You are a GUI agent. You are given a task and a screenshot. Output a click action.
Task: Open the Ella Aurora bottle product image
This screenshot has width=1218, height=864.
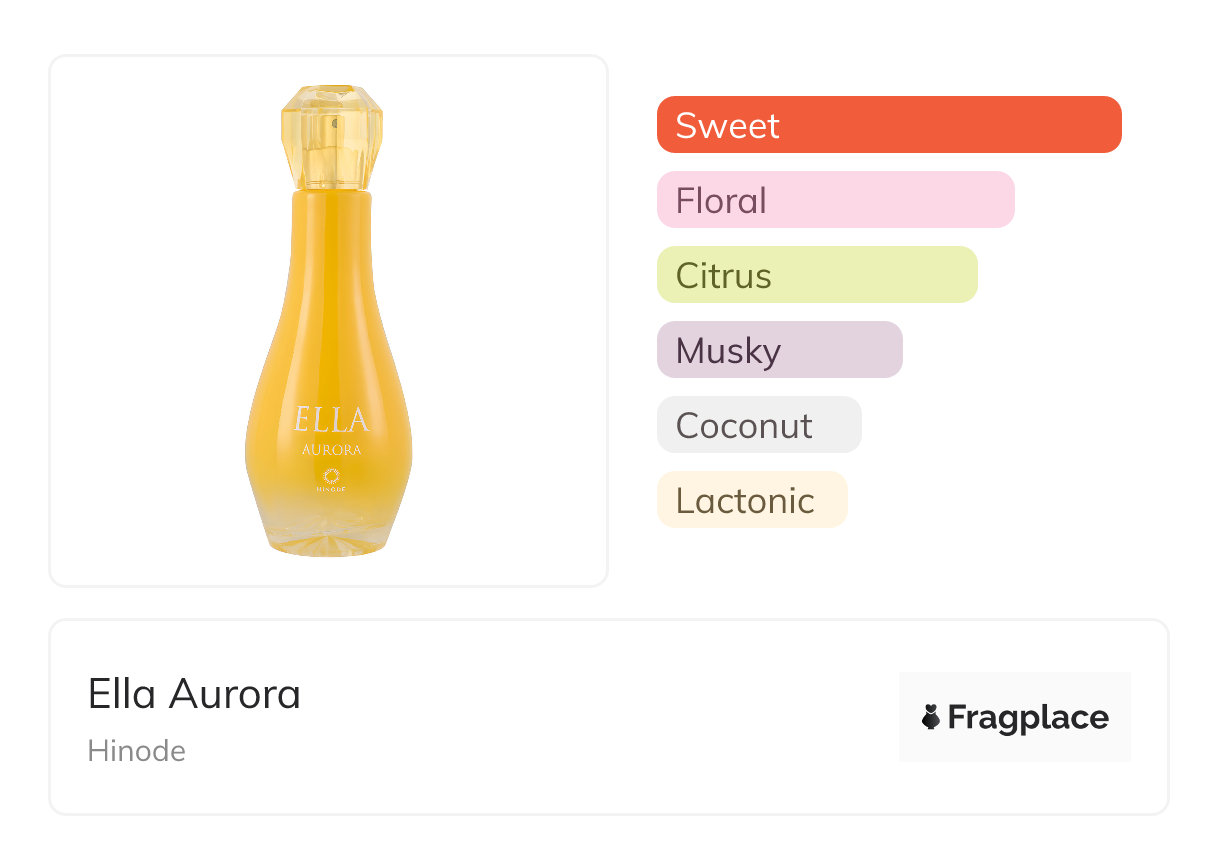329,330
